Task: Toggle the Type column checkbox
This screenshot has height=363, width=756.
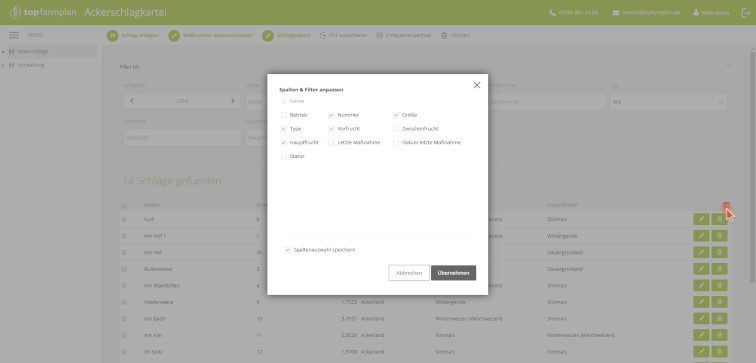Action: click(x=284, y=129)
